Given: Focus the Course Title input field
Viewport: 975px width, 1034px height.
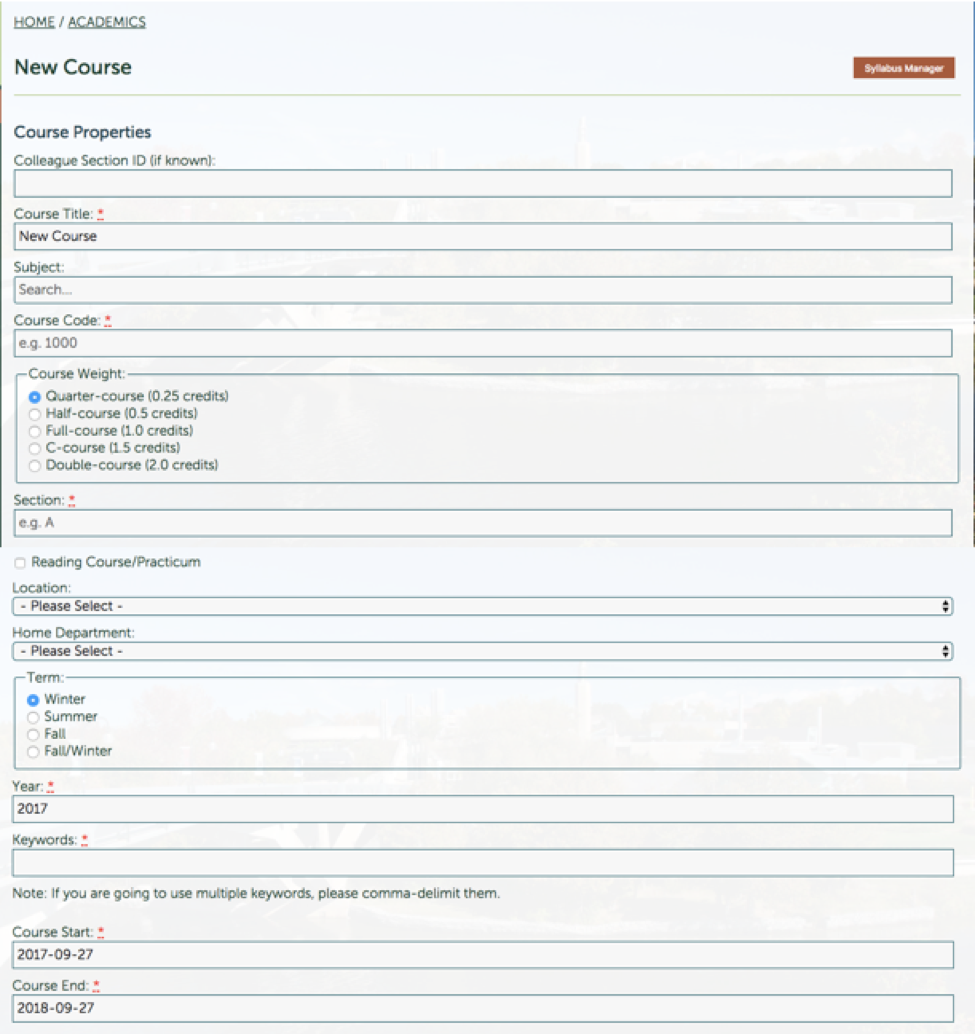Looking at the screenshot, I should point(480,236).
